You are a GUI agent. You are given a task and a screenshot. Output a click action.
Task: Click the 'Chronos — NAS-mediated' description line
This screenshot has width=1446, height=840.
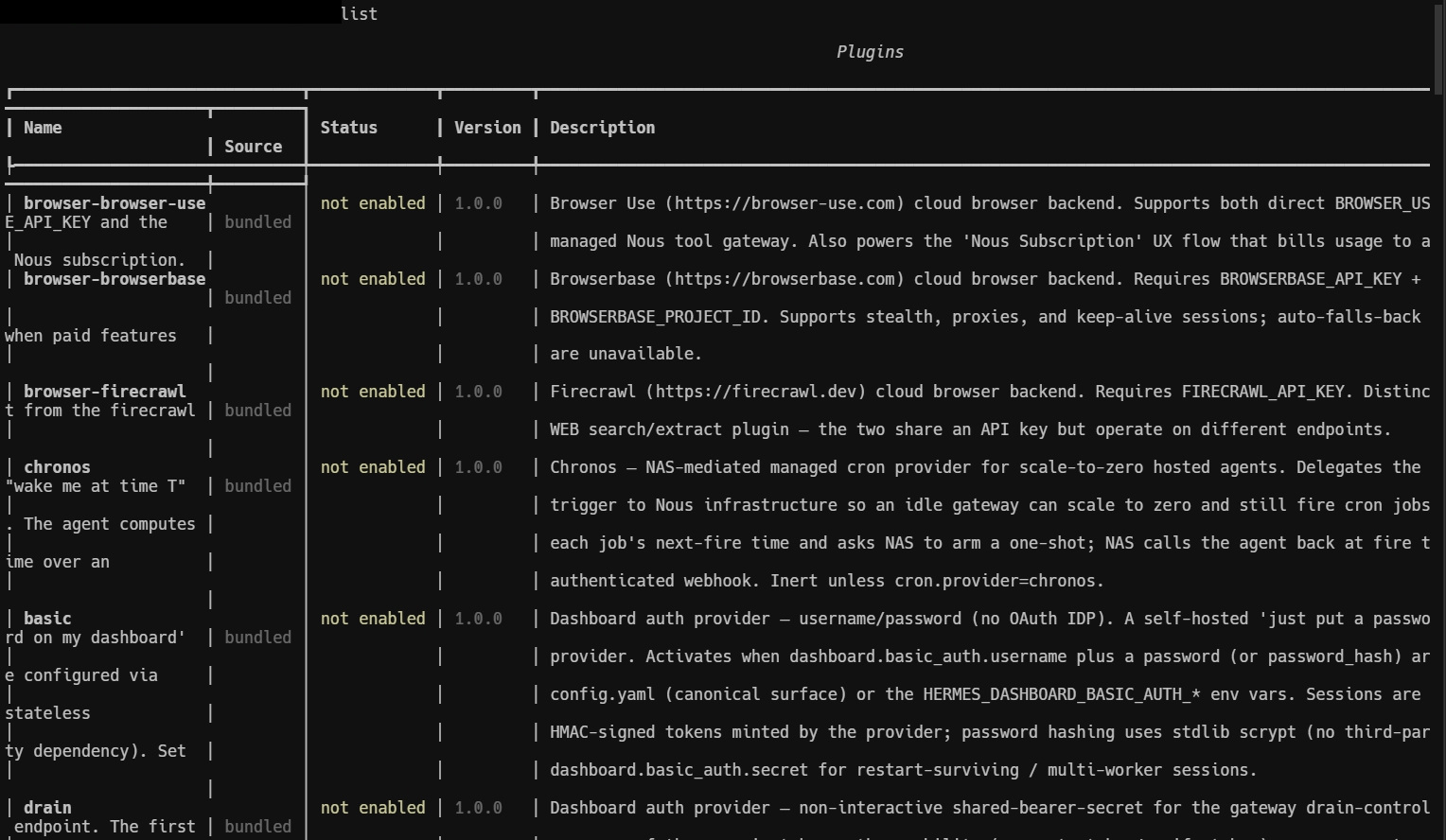985,467
